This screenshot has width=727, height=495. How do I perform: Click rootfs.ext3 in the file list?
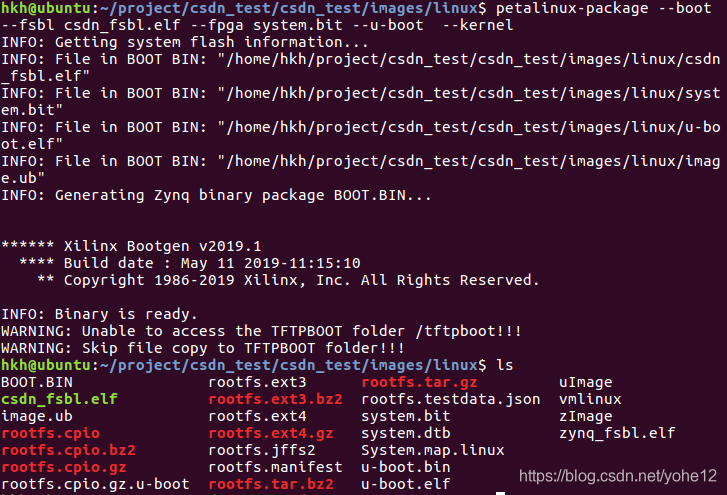click(x=257, y=382)
